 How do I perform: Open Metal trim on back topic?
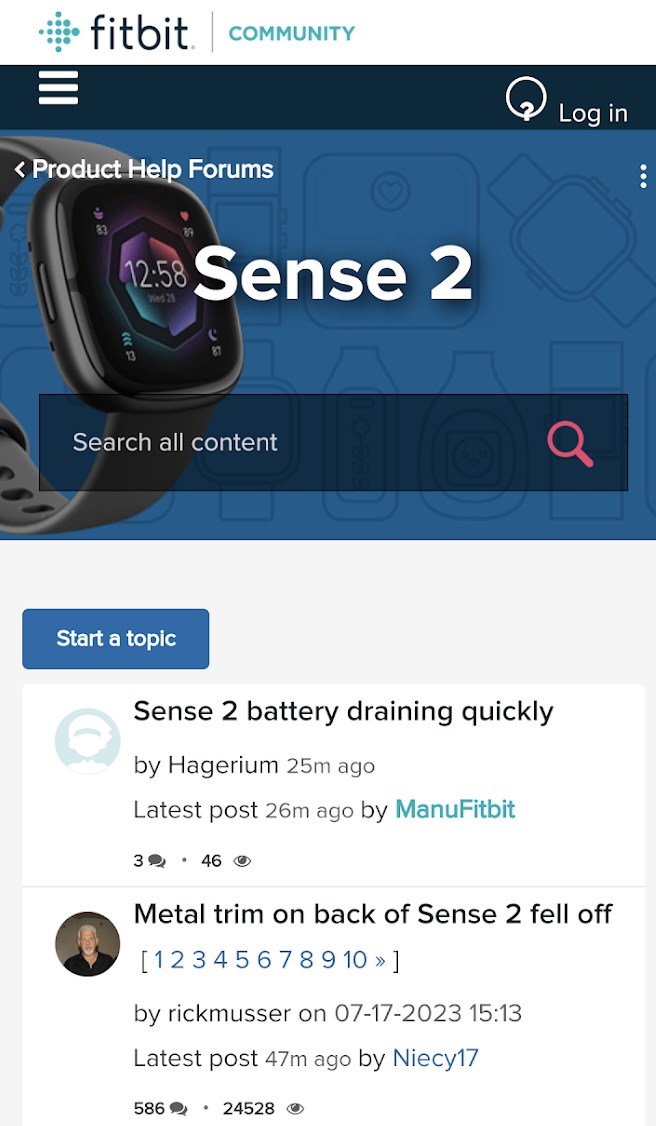point(372,914)
